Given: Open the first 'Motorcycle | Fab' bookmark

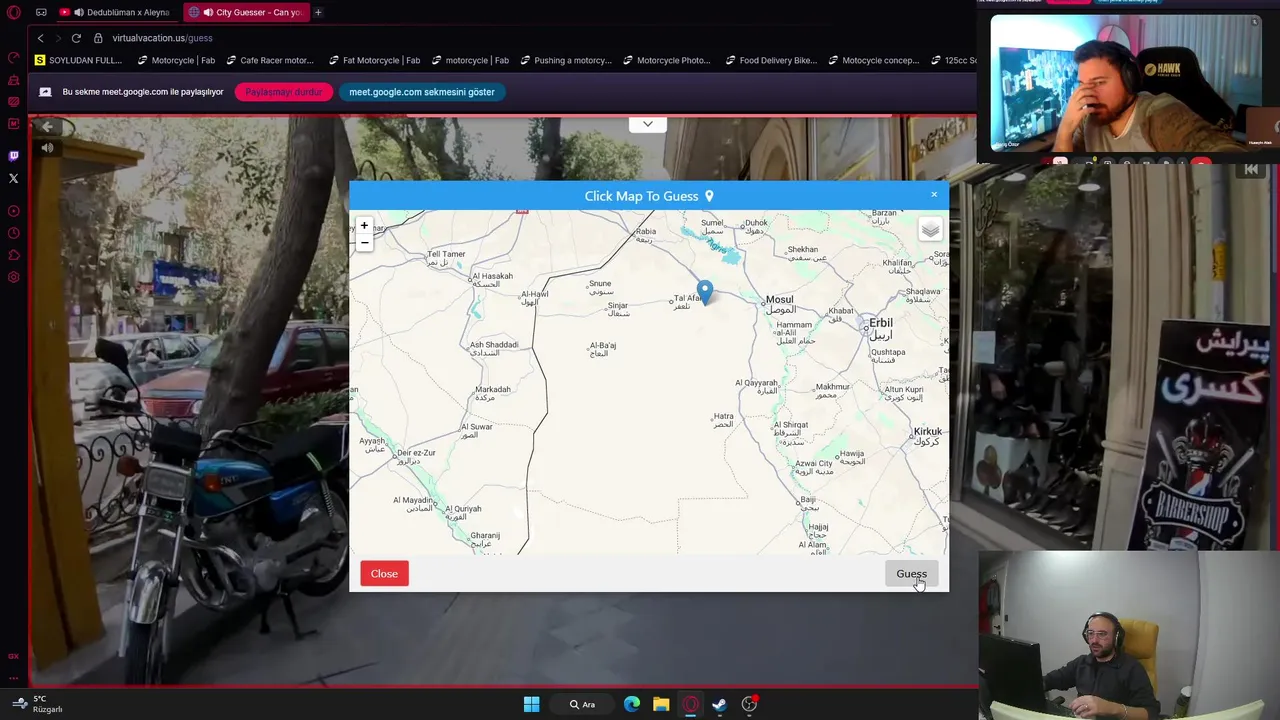Looking at the screenshot, I should [x=176, y=60].
